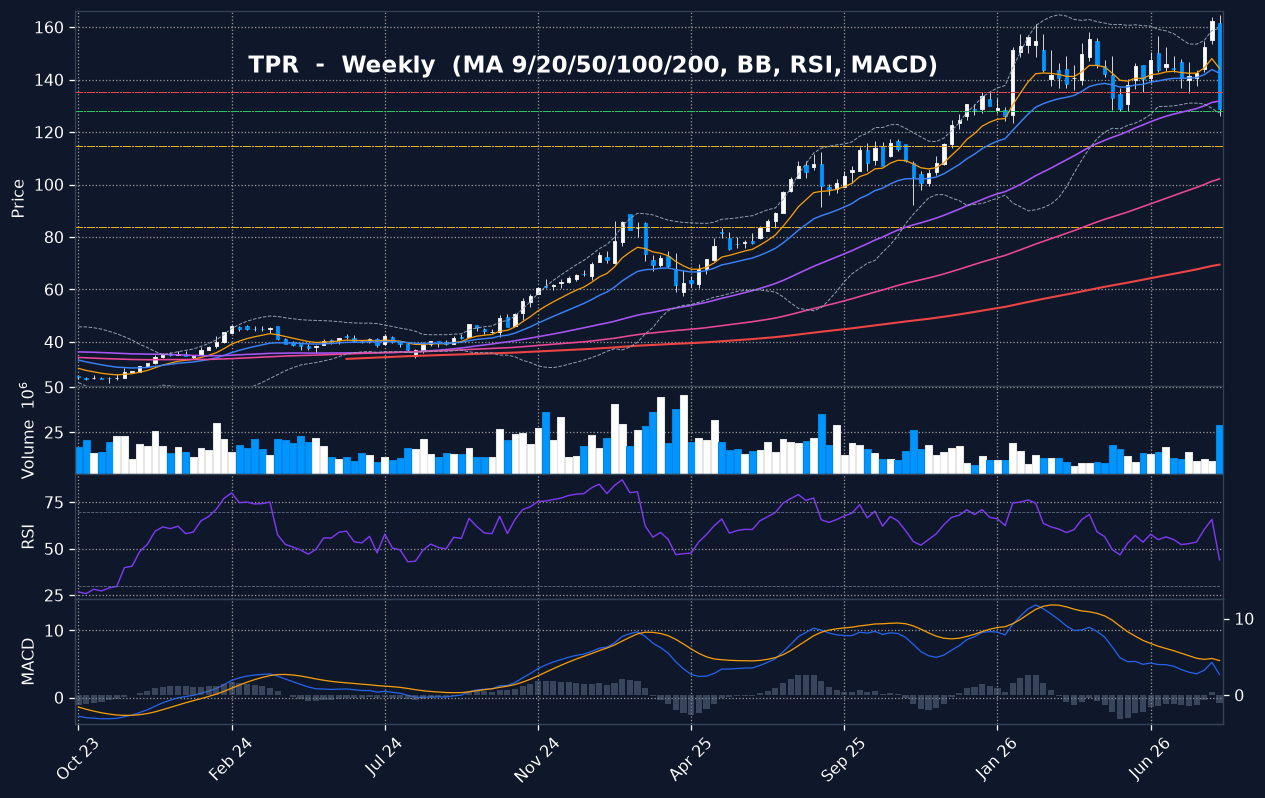
Task: Click the 75 tick on RSI axis
Action: tap(56, 503)
